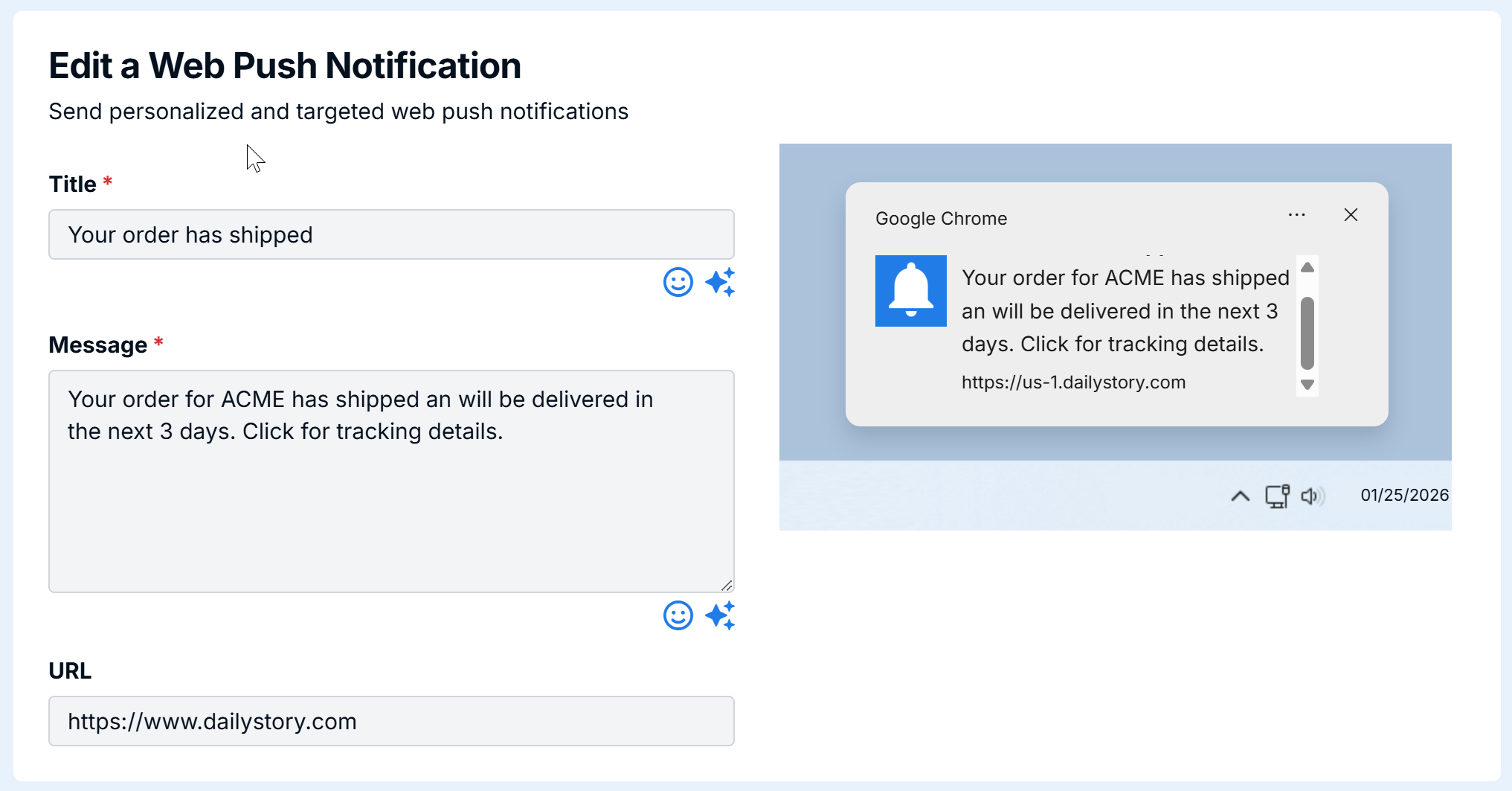Open emoji picker for the Message field
This screenshot has height=791, width=1512.
[x=678, y=616]
